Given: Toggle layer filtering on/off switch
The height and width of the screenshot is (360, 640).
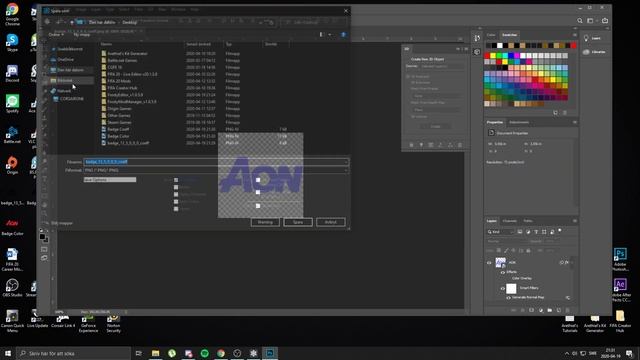Looking at the screenshot, I should 560,231.
